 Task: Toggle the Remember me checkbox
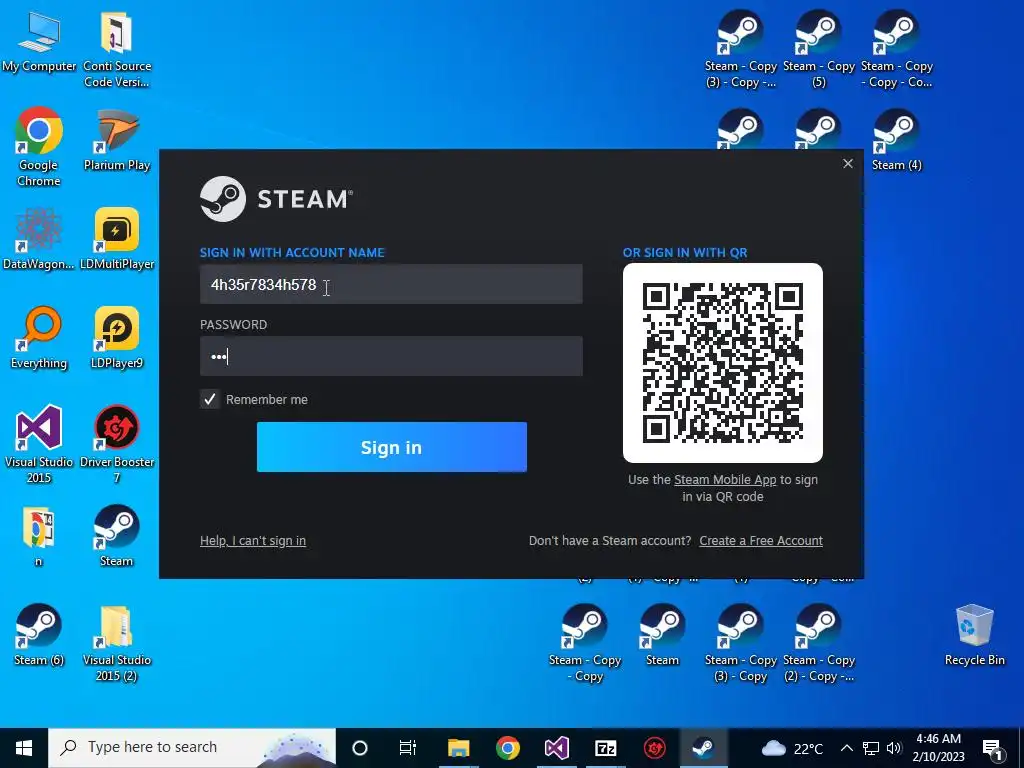click(210, 399)
